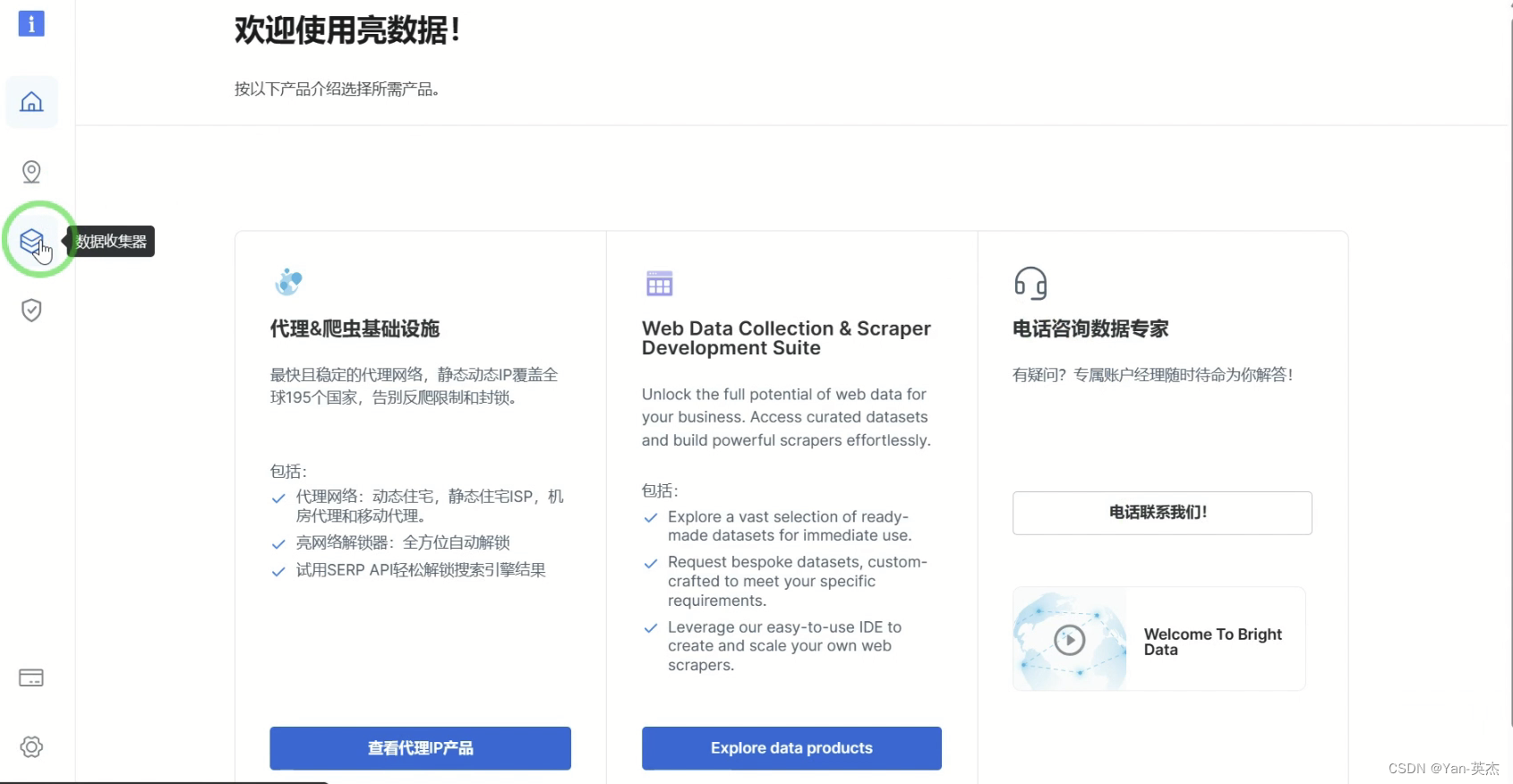
Task: Click the Bright Data logo icon
Action: [x=31, y=23]
